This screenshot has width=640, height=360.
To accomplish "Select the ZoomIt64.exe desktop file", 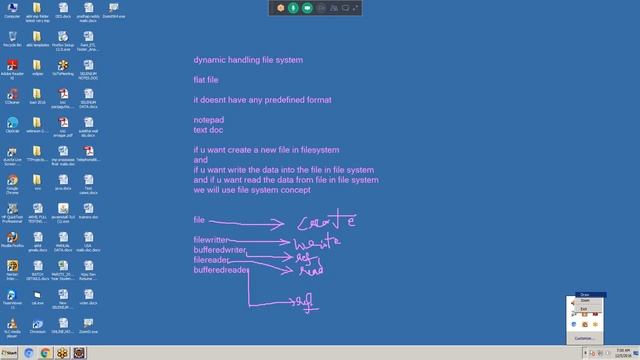I will (x=114, y=11).
